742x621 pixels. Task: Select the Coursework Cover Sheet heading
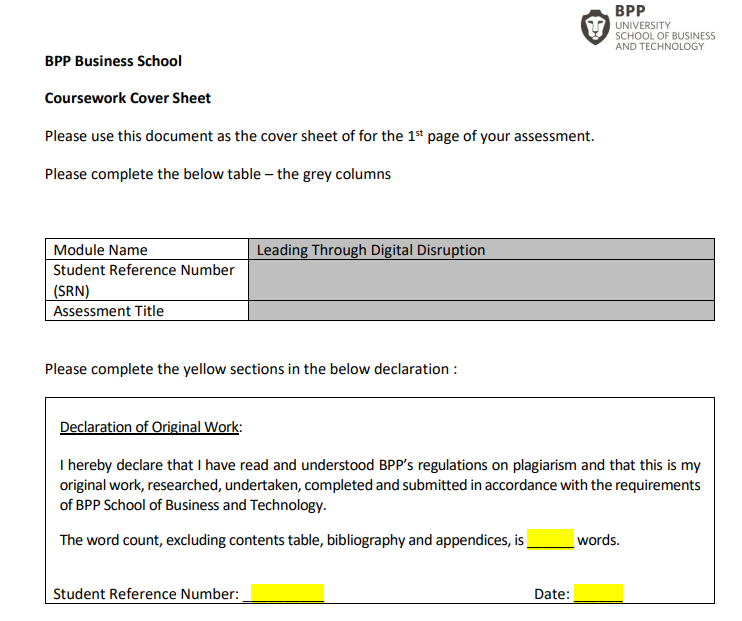[128, 98]
